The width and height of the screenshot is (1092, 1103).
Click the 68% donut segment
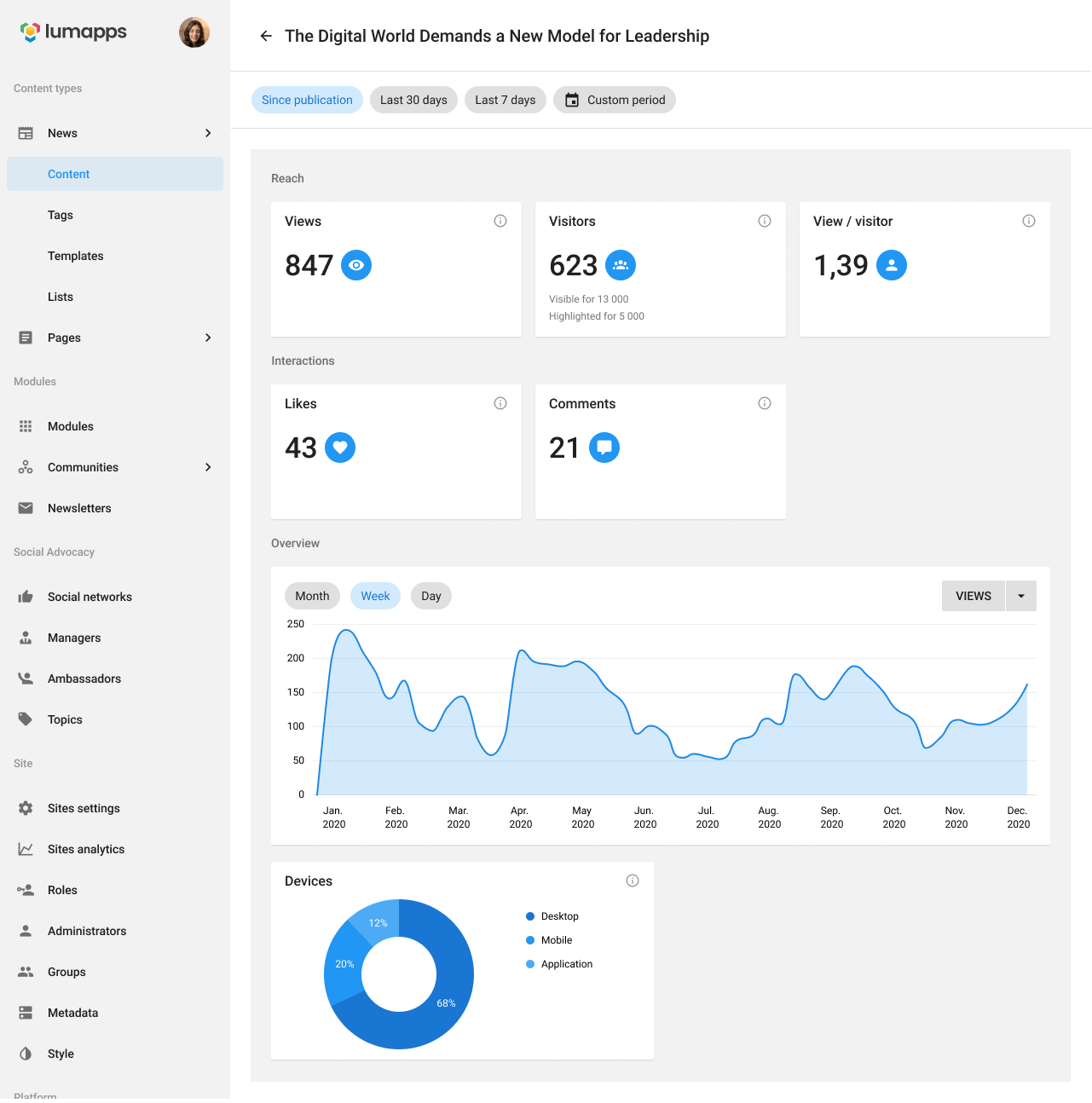(x=447, y=1003)
